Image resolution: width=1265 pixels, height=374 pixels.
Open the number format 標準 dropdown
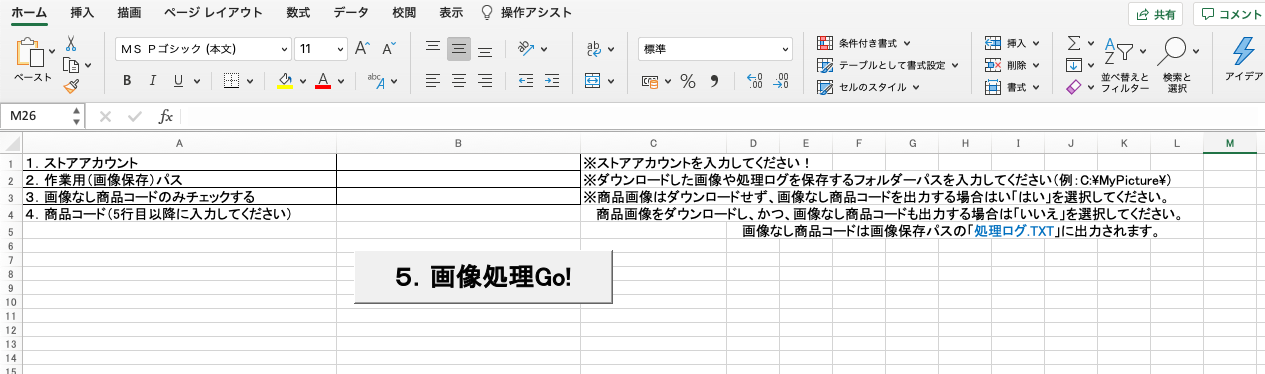(715, 48)
